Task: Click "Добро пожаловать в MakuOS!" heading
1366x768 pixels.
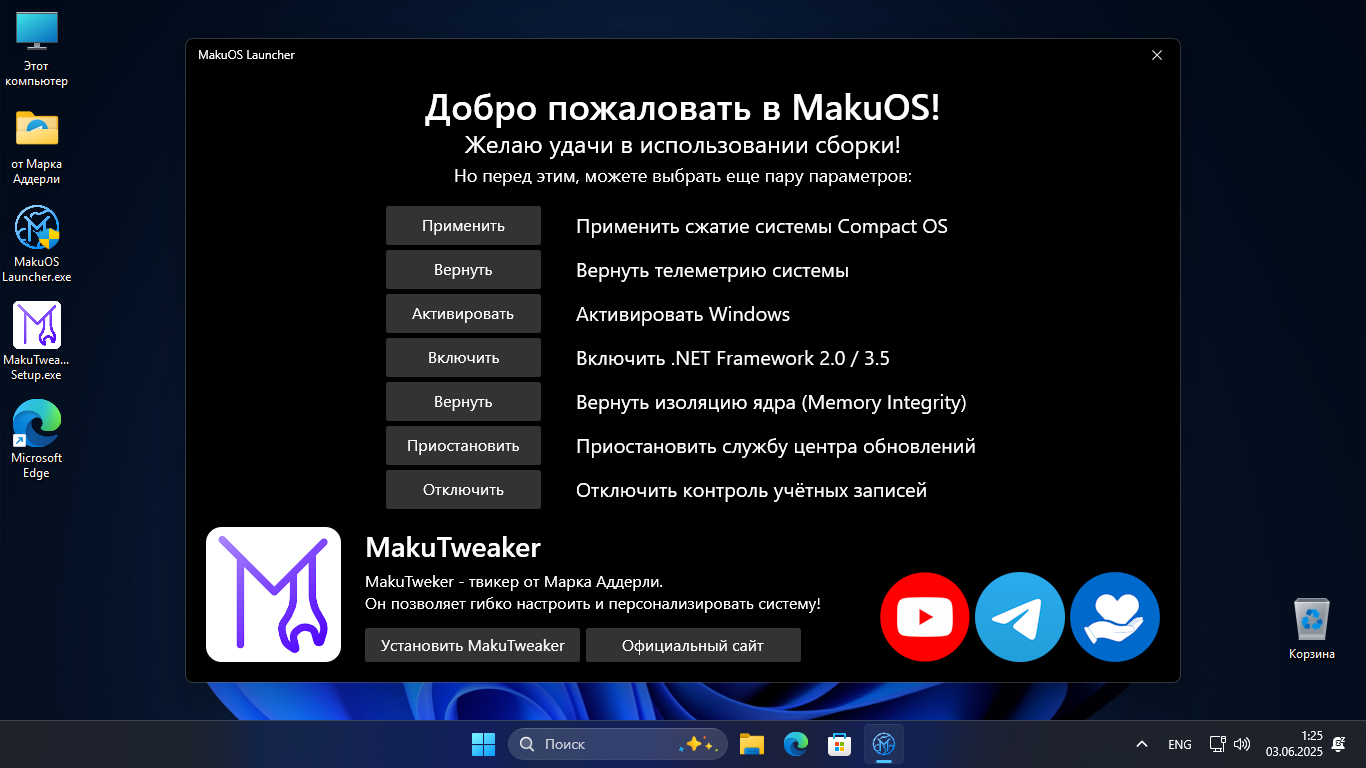Action: [683, 107]
